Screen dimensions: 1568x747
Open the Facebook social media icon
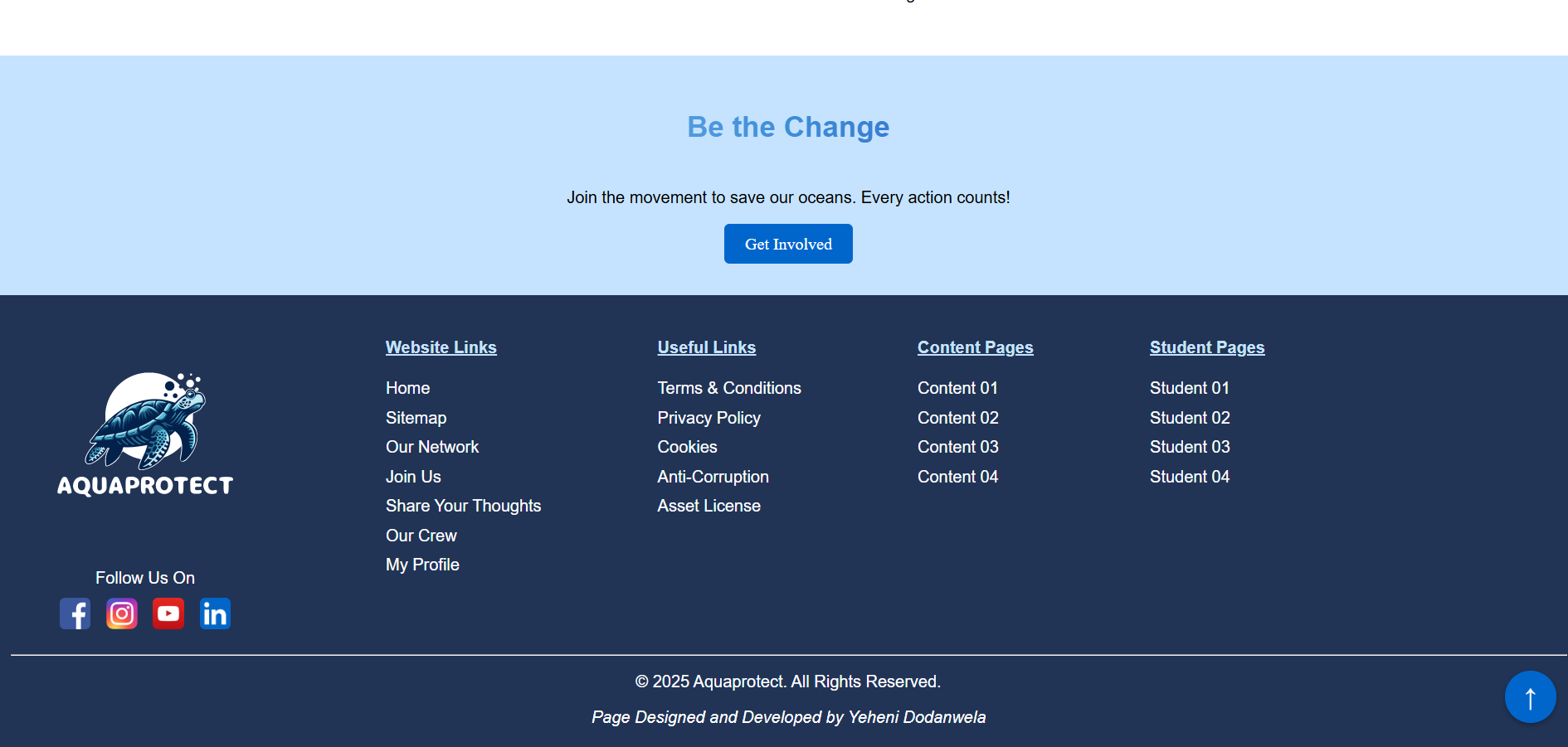click(x=75, y=614)
